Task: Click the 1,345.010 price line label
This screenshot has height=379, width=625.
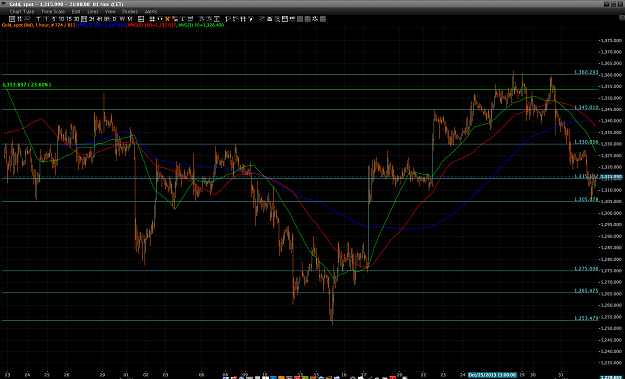Action: coord(586,107)
